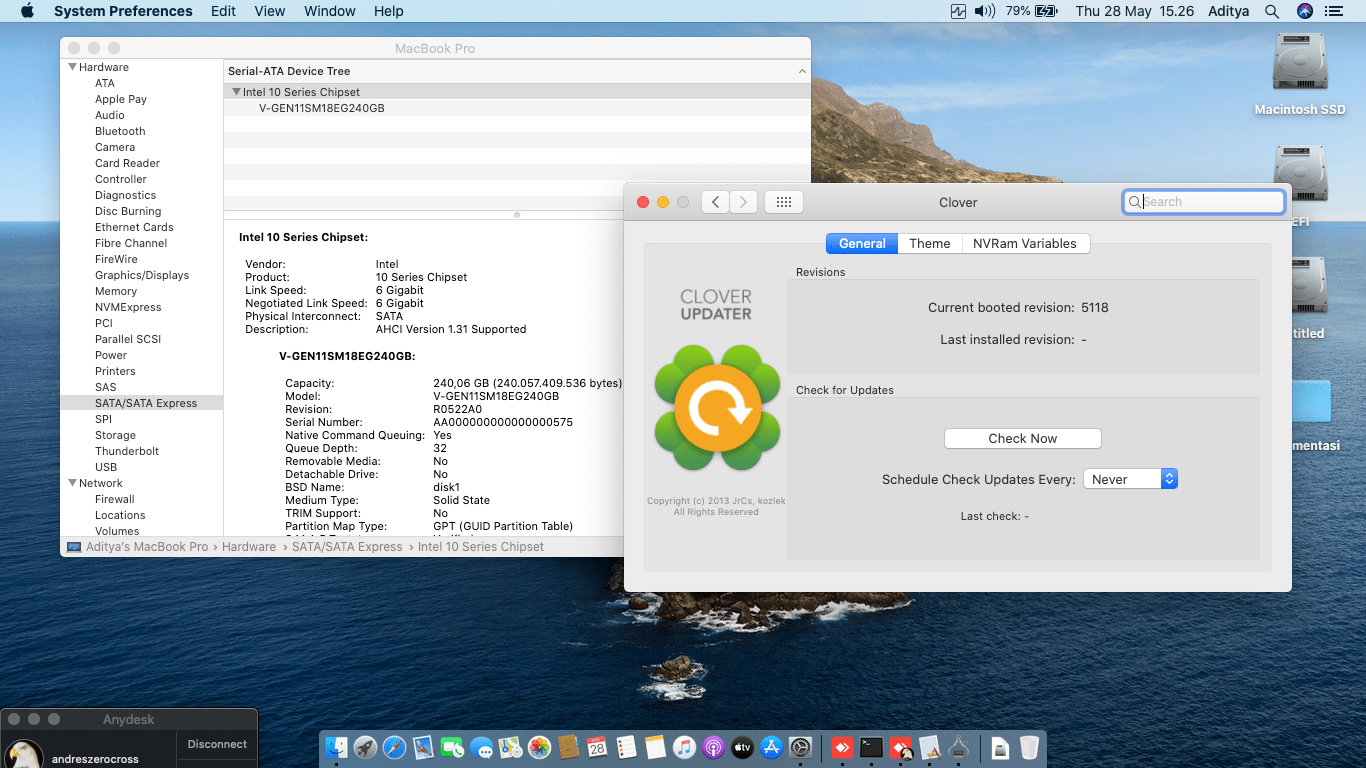
Task: Open the Window menu
Action: click(x=330, y=11)
